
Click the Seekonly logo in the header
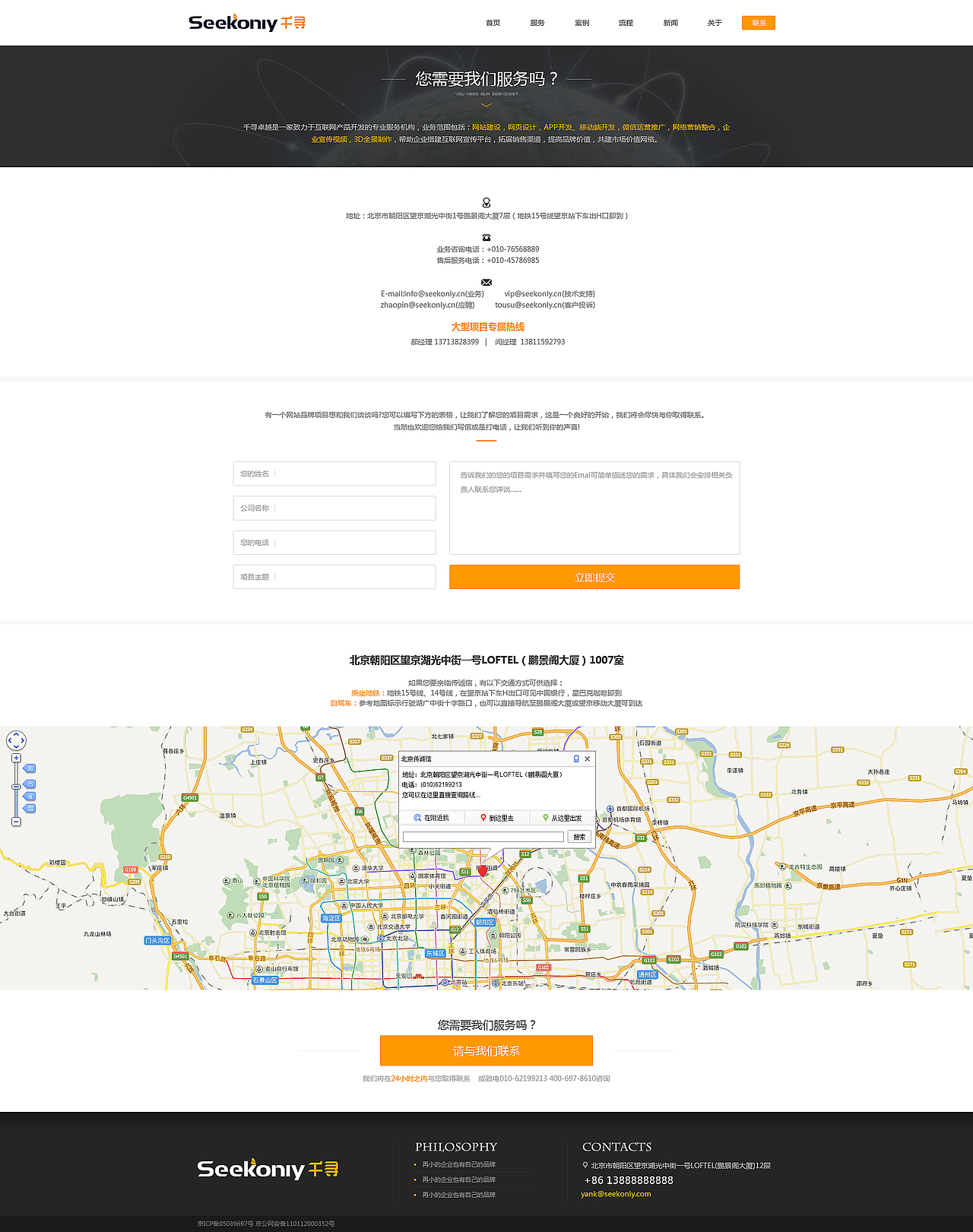point(247,23)
